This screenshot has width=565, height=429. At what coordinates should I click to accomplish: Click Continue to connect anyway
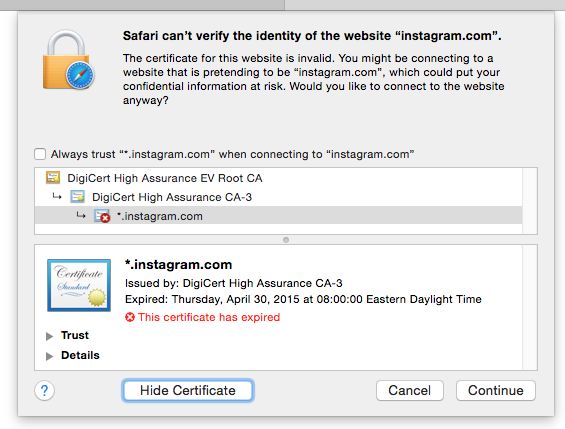click(496, 390)
